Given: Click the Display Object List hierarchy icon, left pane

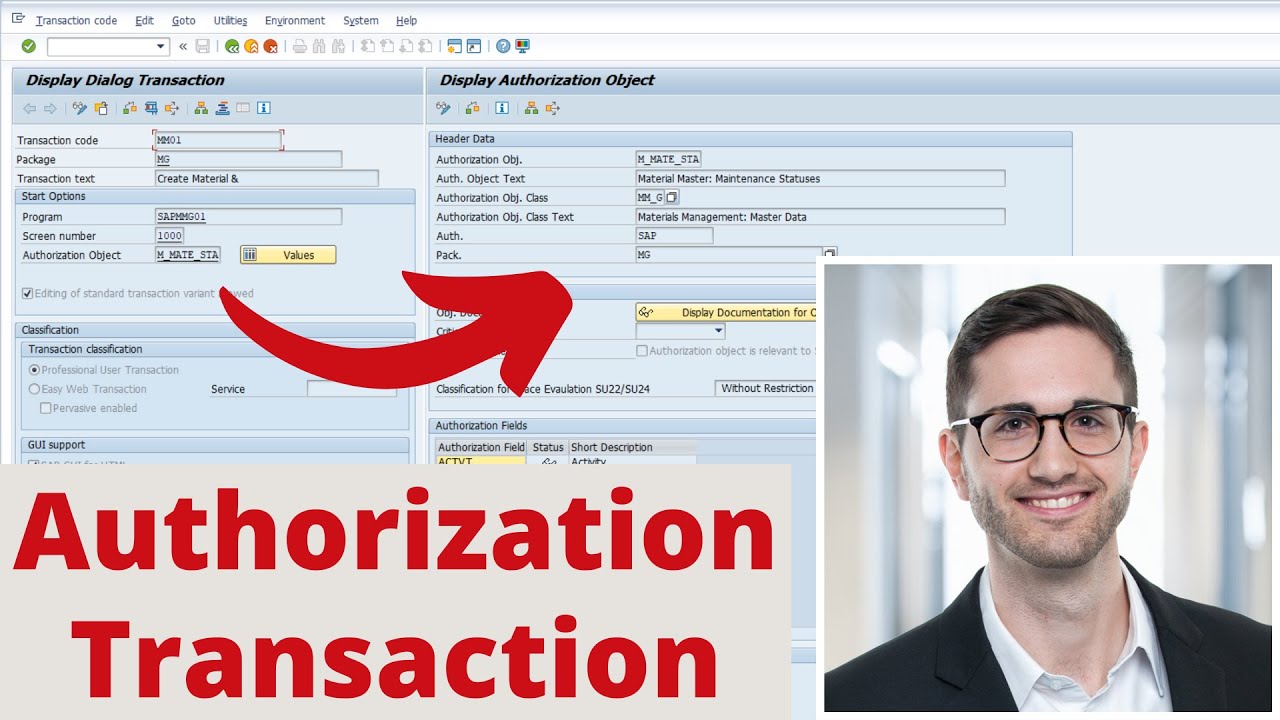Looking at the screenshot, I should [x=201, y=108].
